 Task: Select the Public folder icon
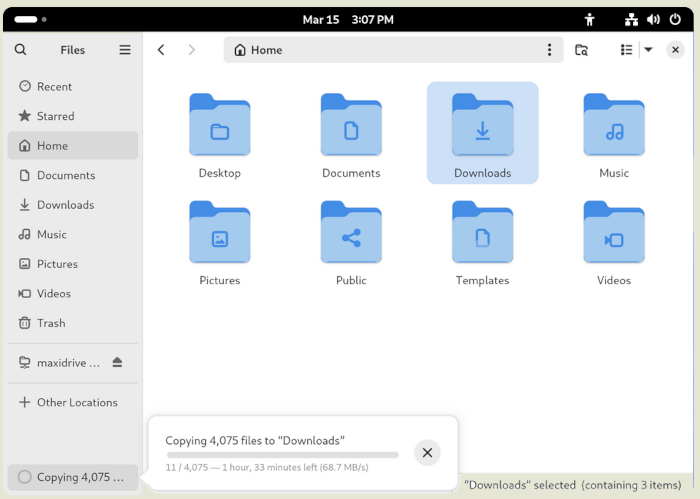click(x=351, y=233)
